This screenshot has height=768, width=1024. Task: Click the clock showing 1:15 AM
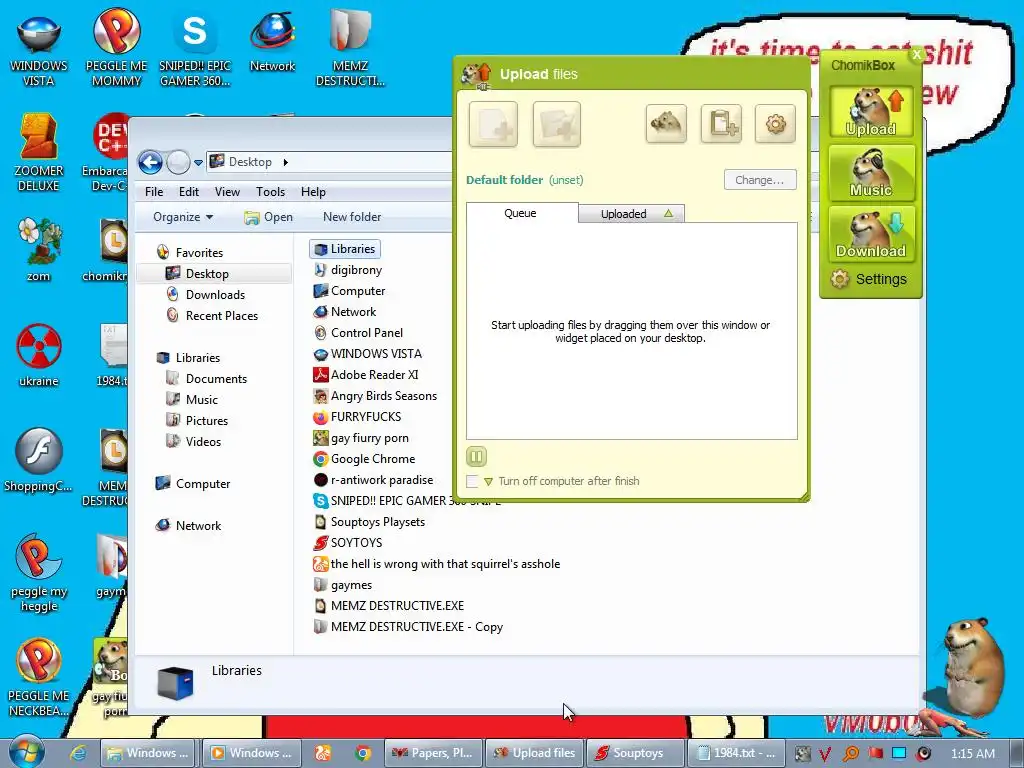(973, 753)
